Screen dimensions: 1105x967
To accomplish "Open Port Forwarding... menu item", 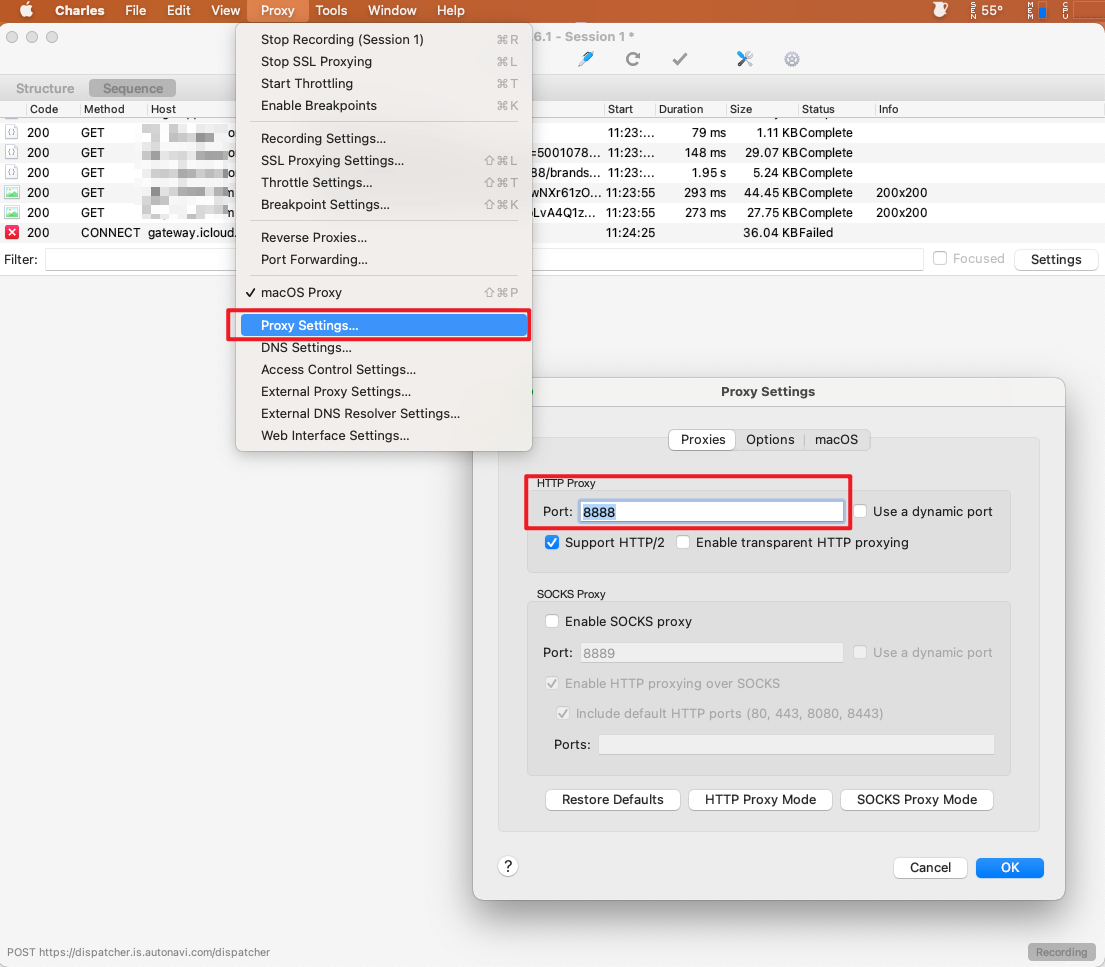I will pyautogui.click(x=383, y=259).
